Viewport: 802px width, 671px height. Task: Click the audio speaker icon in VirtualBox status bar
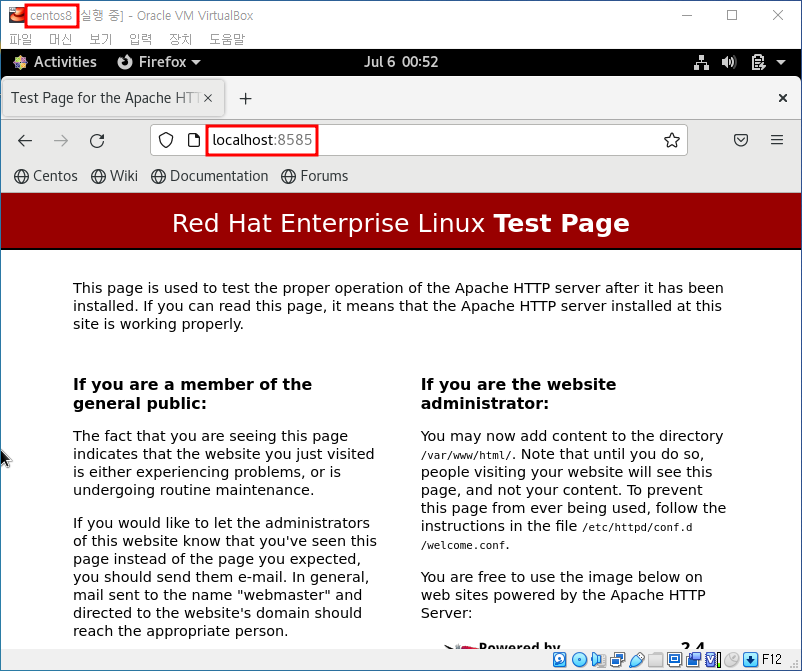click(598, 660)
